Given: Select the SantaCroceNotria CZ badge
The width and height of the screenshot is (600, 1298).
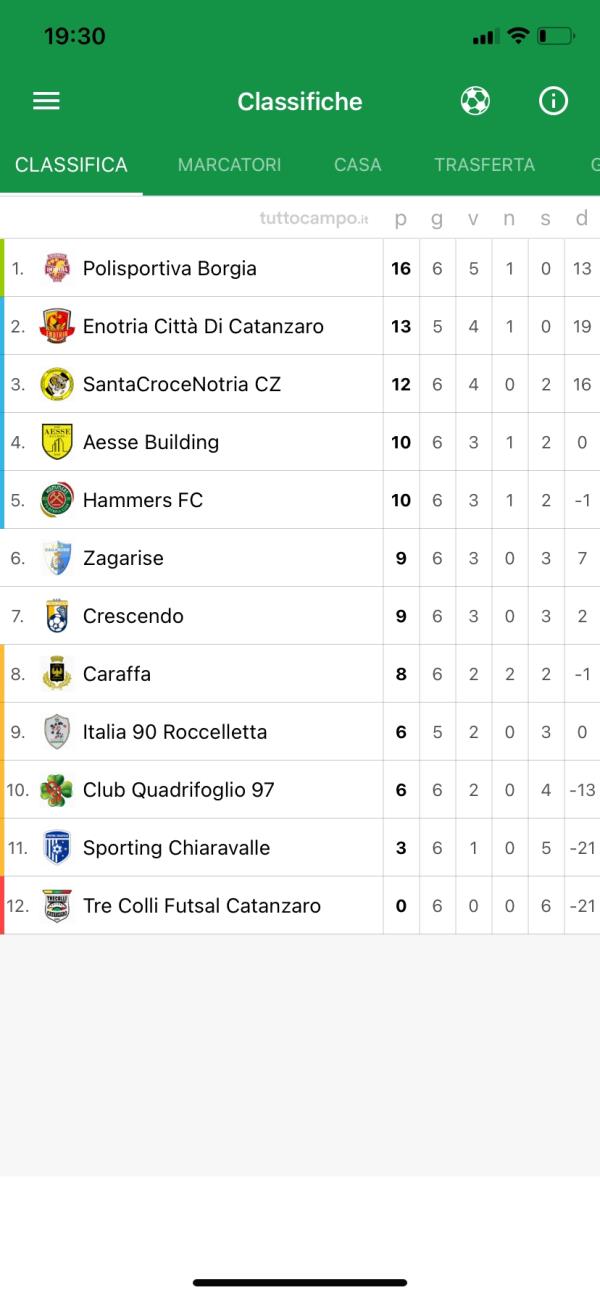Looking at the screenshot, I should pyautogui.click(x=57, y=383).
